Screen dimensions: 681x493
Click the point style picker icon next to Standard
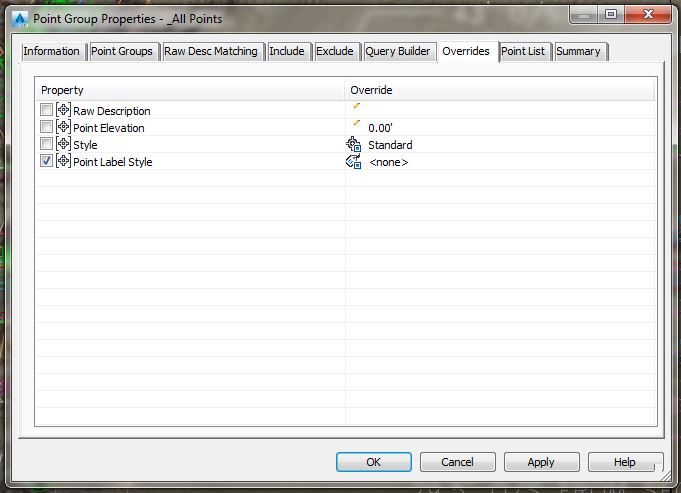(x=354, y=144)
